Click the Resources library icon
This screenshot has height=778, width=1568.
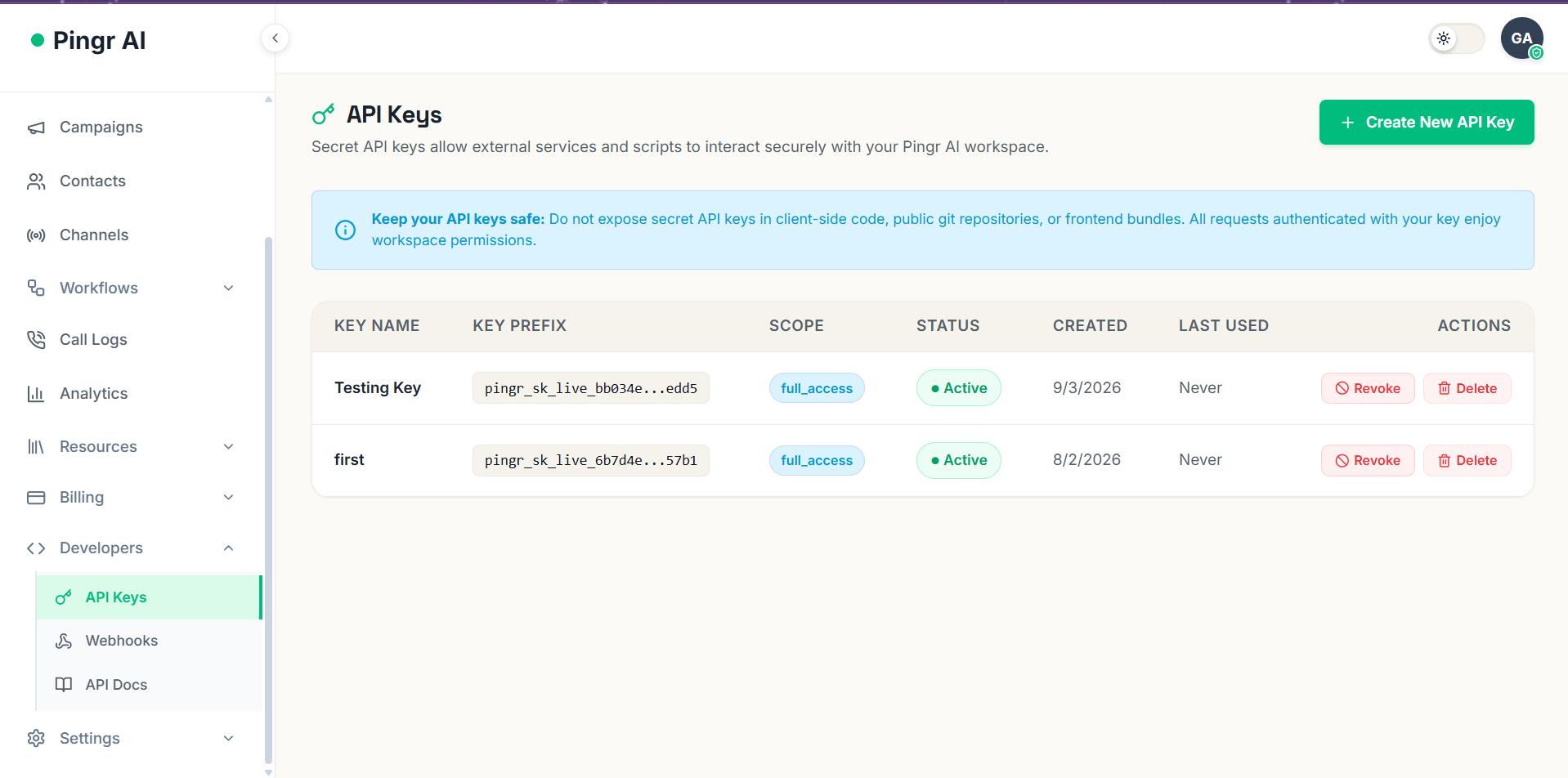pyautogui.click(x=36, y=447)
